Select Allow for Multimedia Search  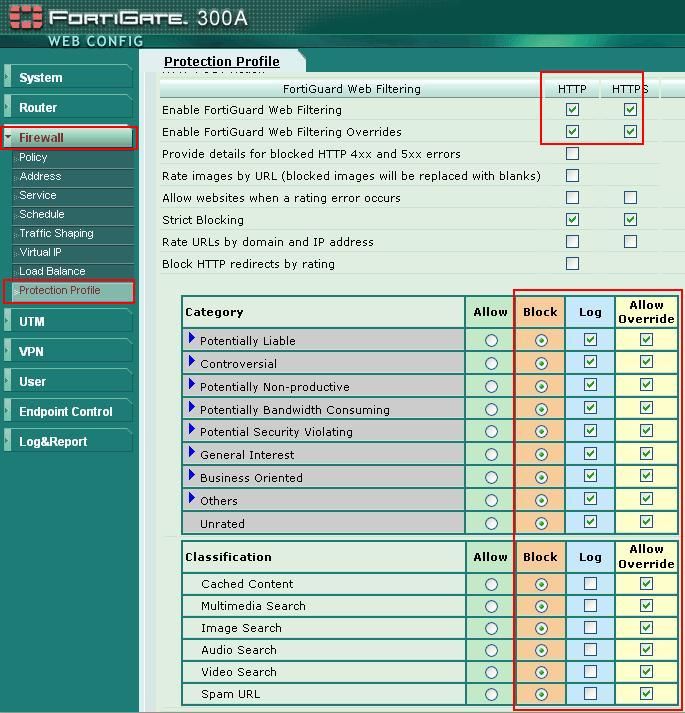point(491,606)
